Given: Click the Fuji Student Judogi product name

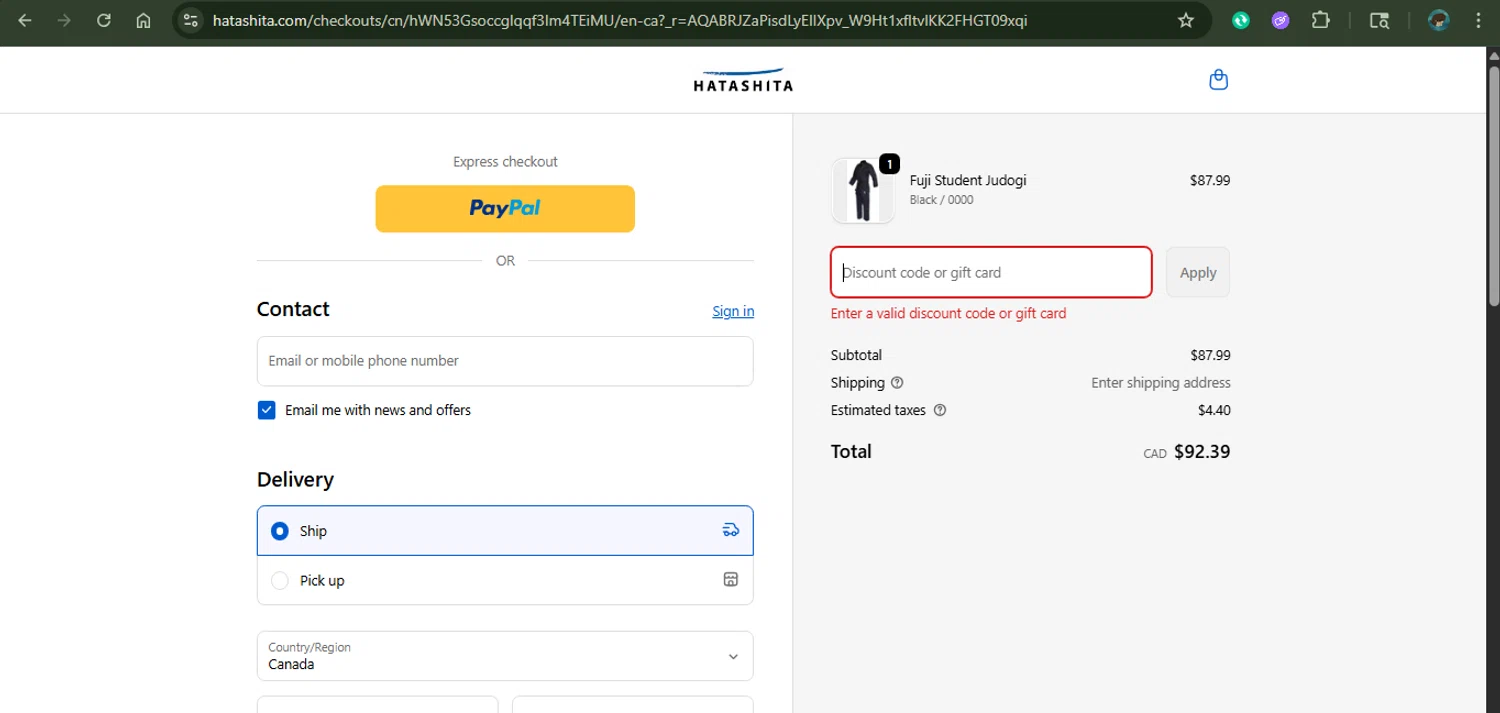Looking at the screenshot, I should [968, 180].
